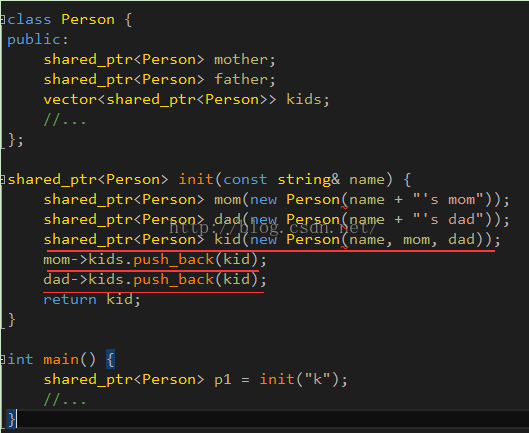The width and height of the screenshot is (529, 433).
Task: Click the 'int' return type of main
Action: 20,359
